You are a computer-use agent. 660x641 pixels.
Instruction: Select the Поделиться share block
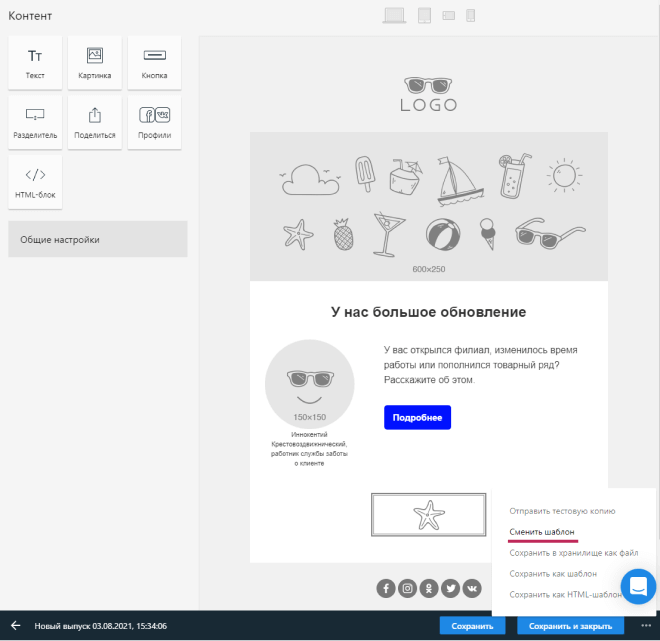tap(95, 123)
